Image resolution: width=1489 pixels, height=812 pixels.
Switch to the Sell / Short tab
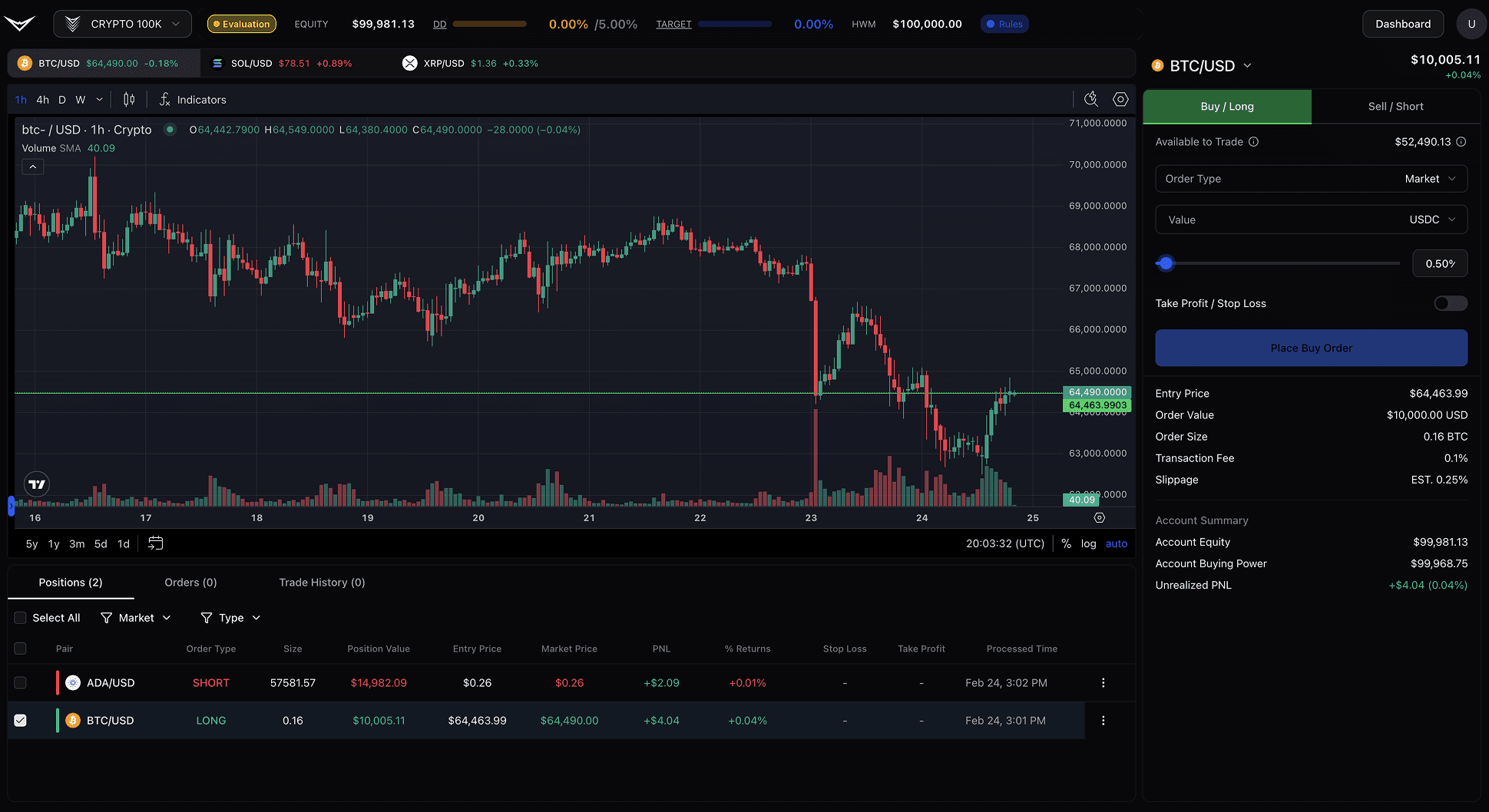[x=1395, y=106]
